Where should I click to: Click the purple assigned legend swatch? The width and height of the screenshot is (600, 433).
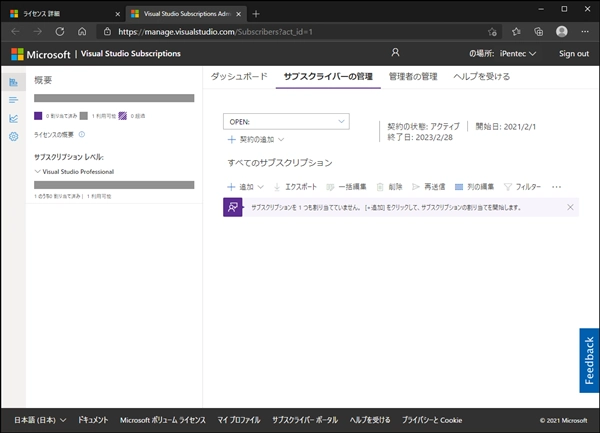pyautogui.click(x=38, y=116)
